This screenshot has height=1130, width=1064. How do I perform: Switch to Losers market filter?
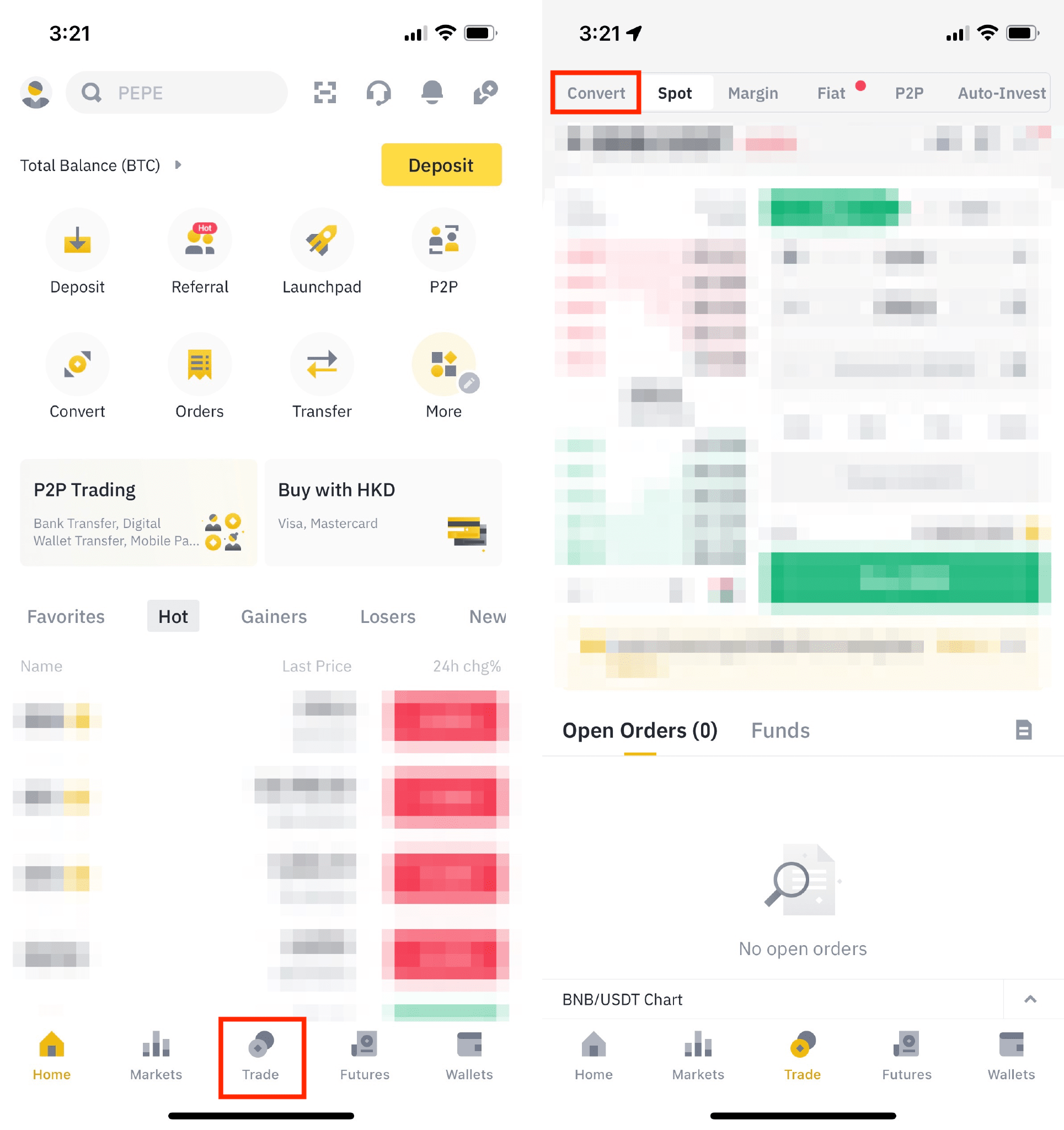pos(387,615)
